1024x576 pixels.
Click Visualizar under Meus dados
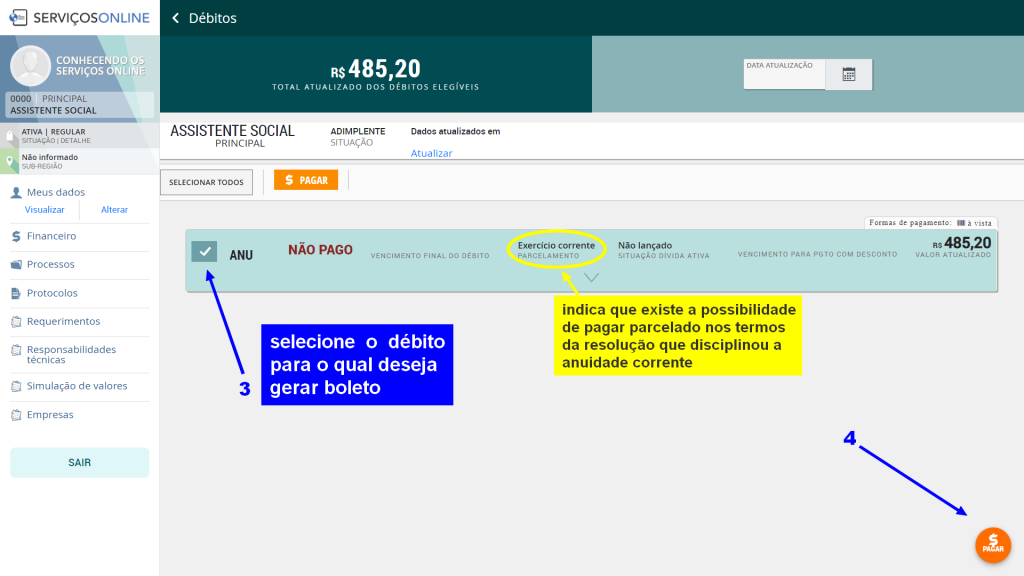44,210
